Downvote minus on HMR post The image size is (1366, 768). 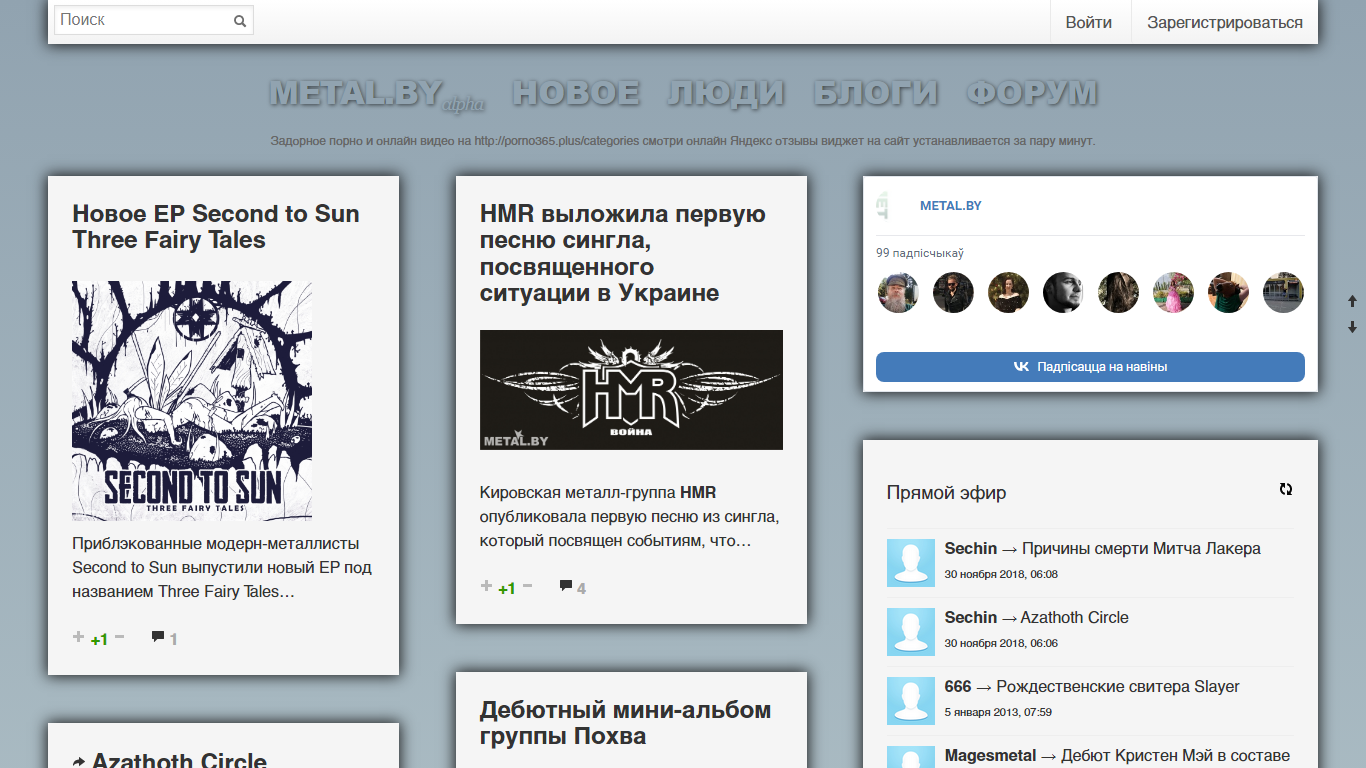click(x=527, y=586)
